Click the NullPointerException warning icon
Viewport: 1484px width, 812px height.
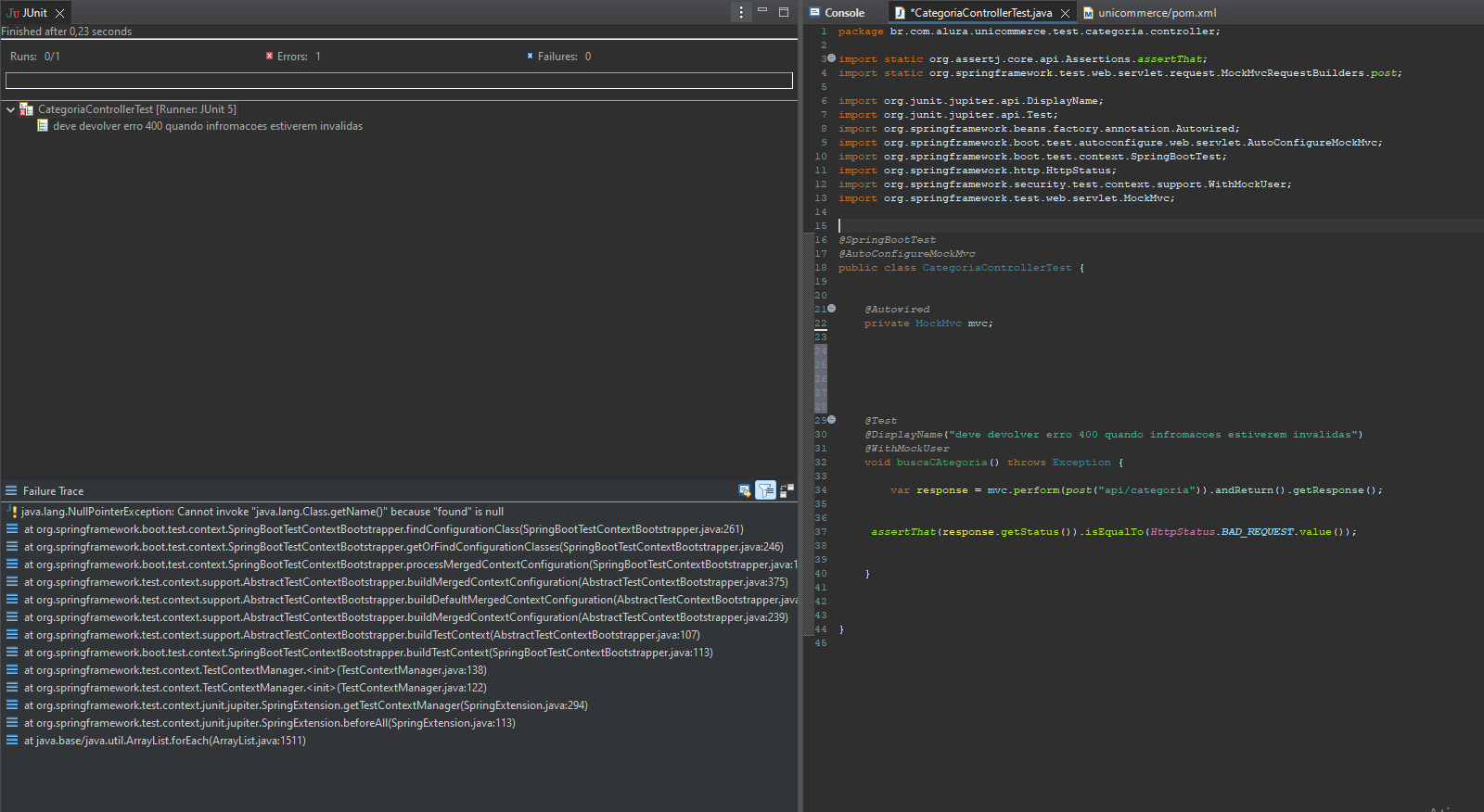point(12,512)
